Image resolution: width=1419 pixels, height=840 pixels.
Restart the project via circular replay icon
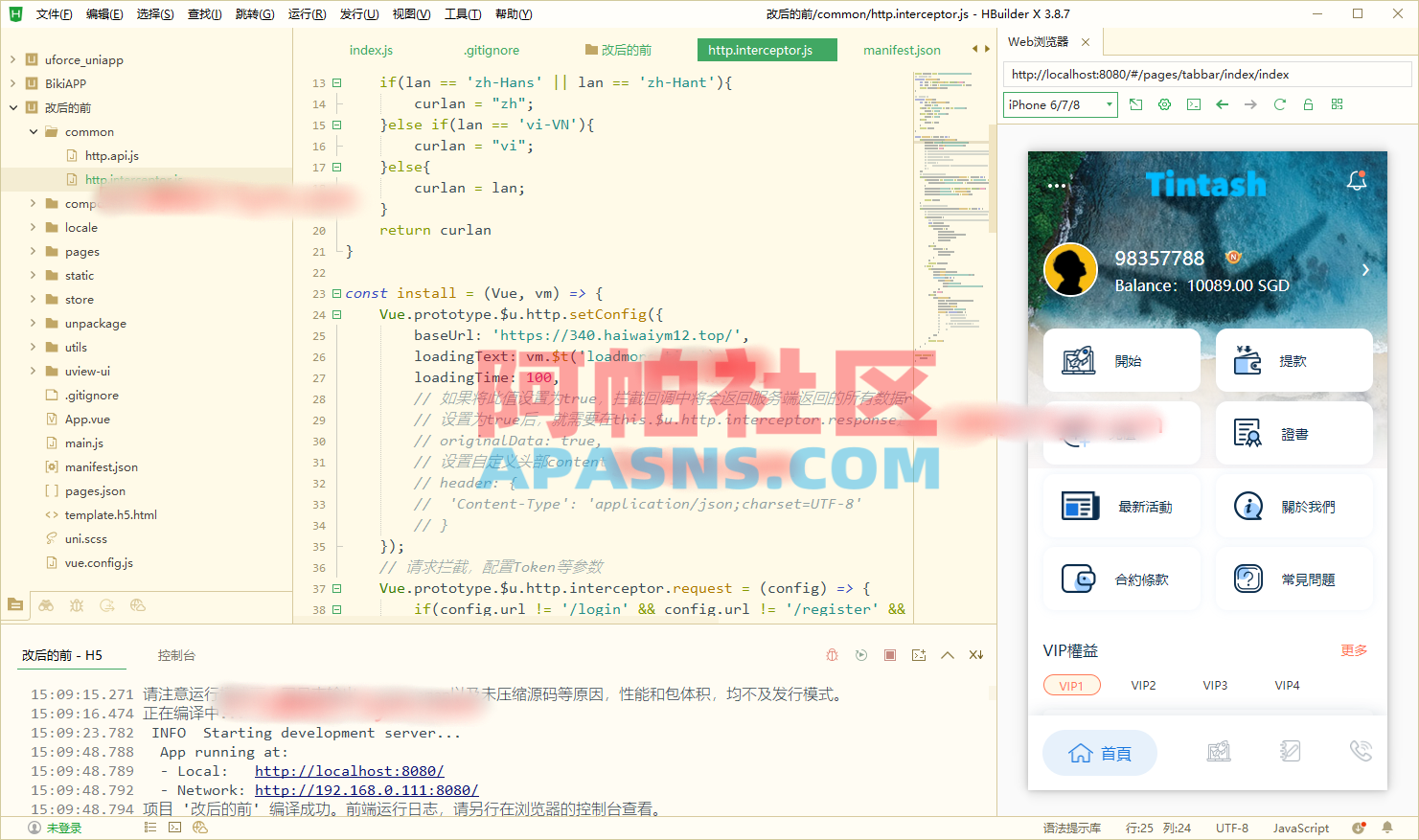click(x=860, y=654)
